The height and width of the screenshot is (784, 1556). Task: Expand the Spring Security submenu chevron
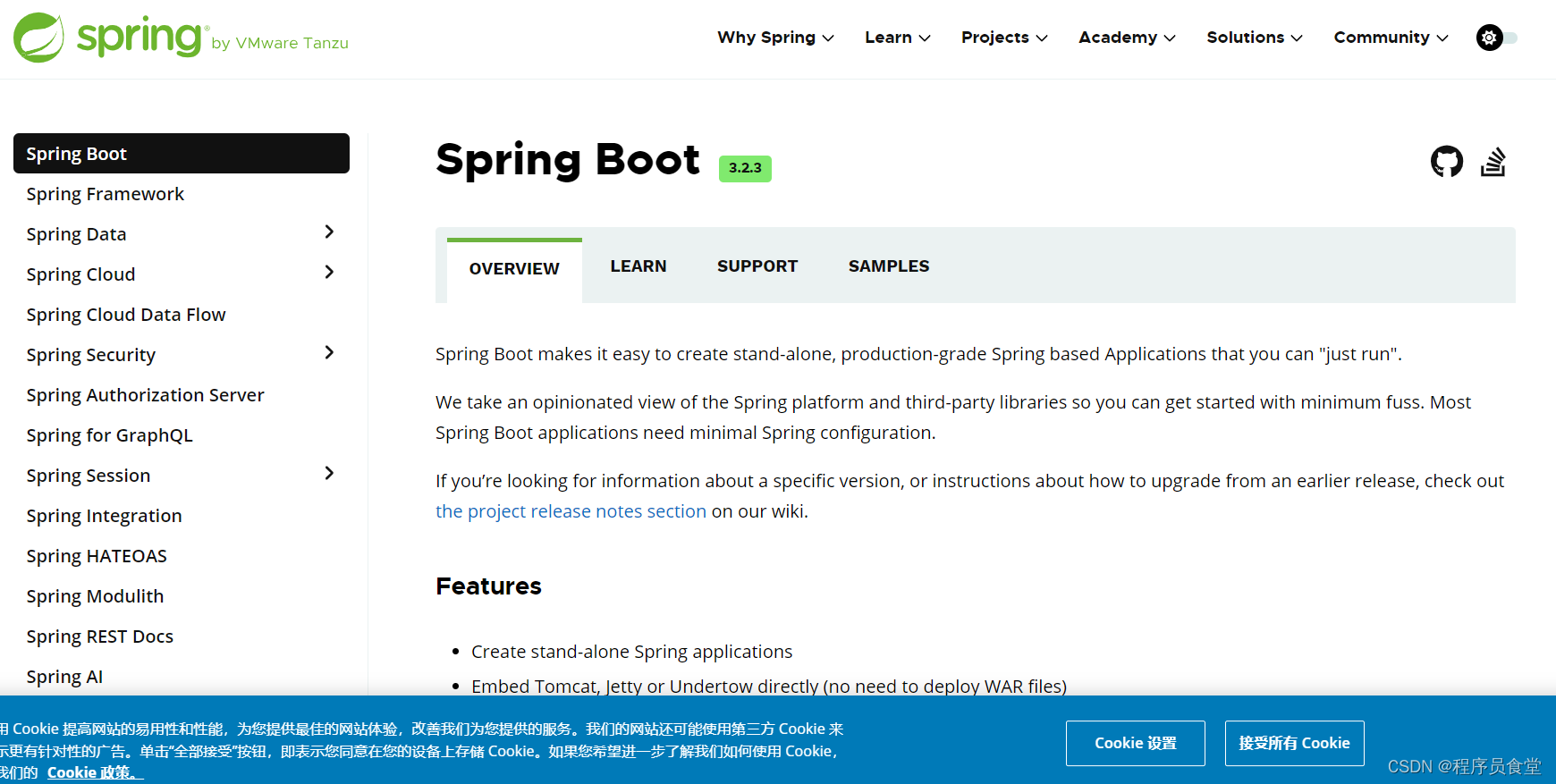click(x=329, y=353)
